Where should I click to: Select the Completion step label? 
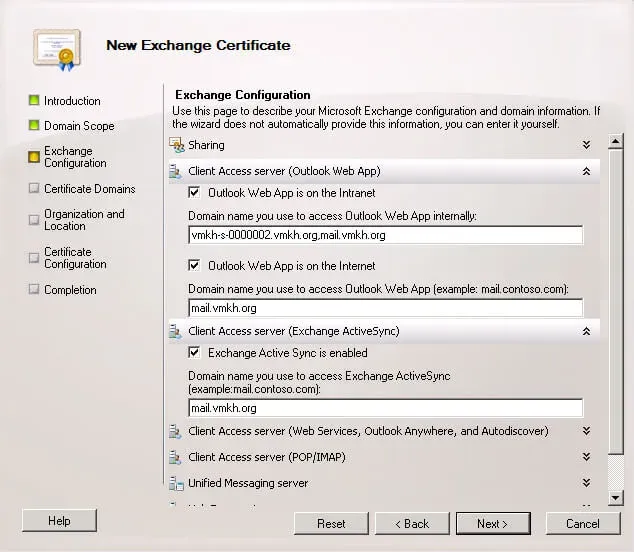pos(70,290)
